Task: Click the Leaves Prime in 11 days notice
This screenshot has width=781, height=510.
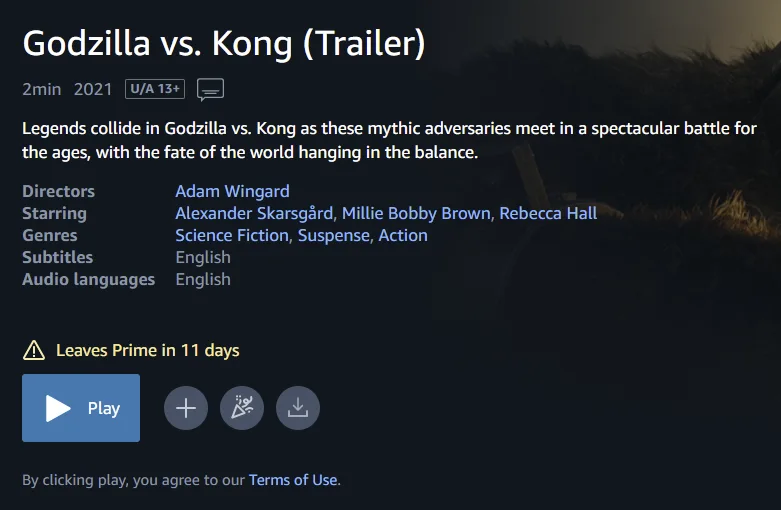Action: [x=147, y=350]
